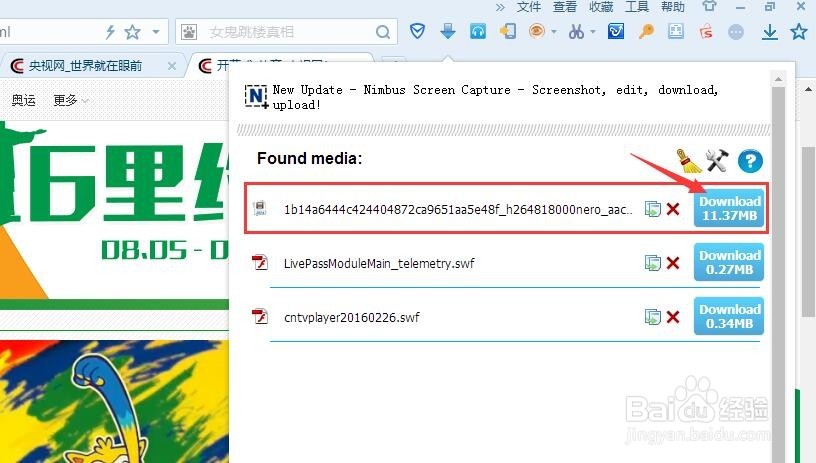Open the blue question mark help icon
The width and height of the screenshot is (816, 463).
click(x=750, y=161)
